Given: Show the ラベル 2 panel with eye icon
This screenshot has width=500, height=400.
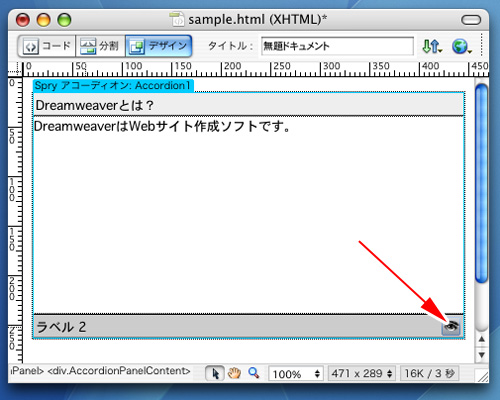Looking at the screenshot, I should pyautogui.click(x=451, y=326).
